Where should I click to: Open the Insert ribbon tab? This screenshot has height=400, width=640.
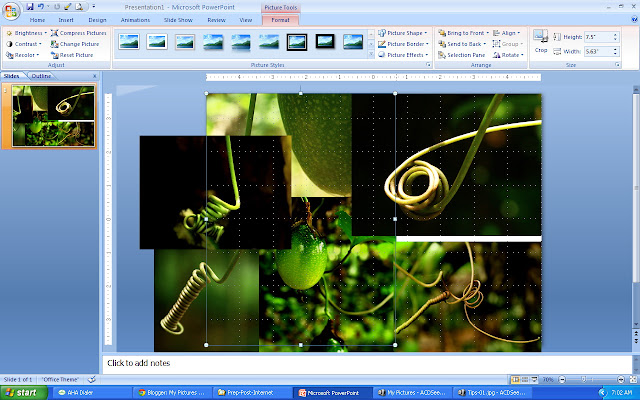point(66,20)
